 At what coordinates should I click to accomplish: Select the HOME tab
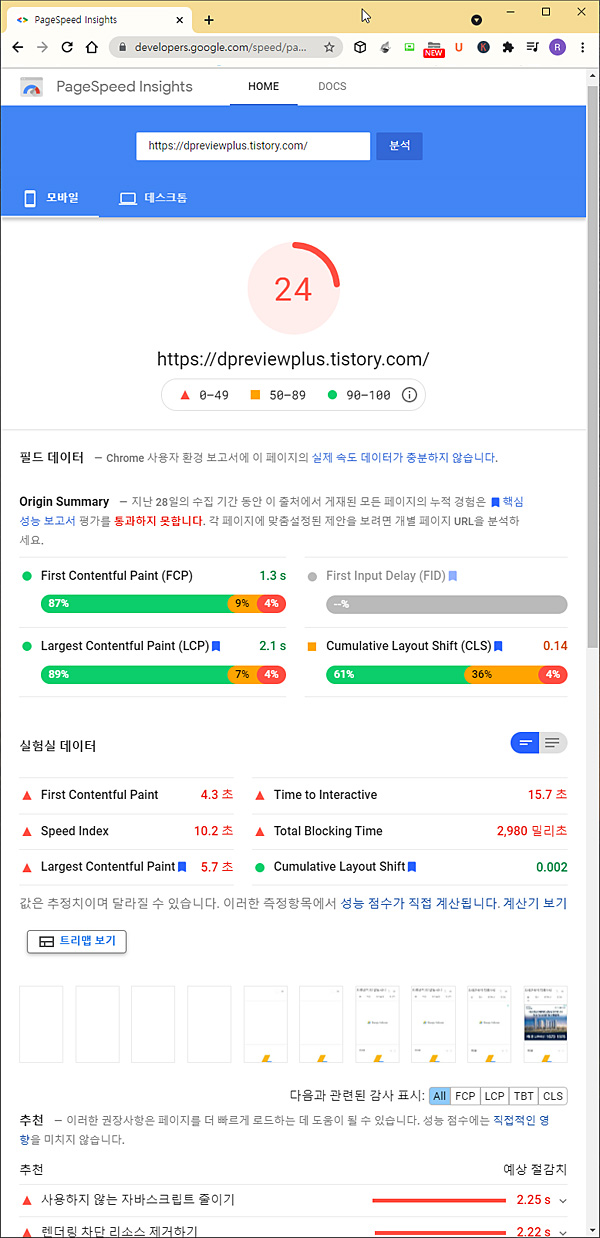(264, 87)
